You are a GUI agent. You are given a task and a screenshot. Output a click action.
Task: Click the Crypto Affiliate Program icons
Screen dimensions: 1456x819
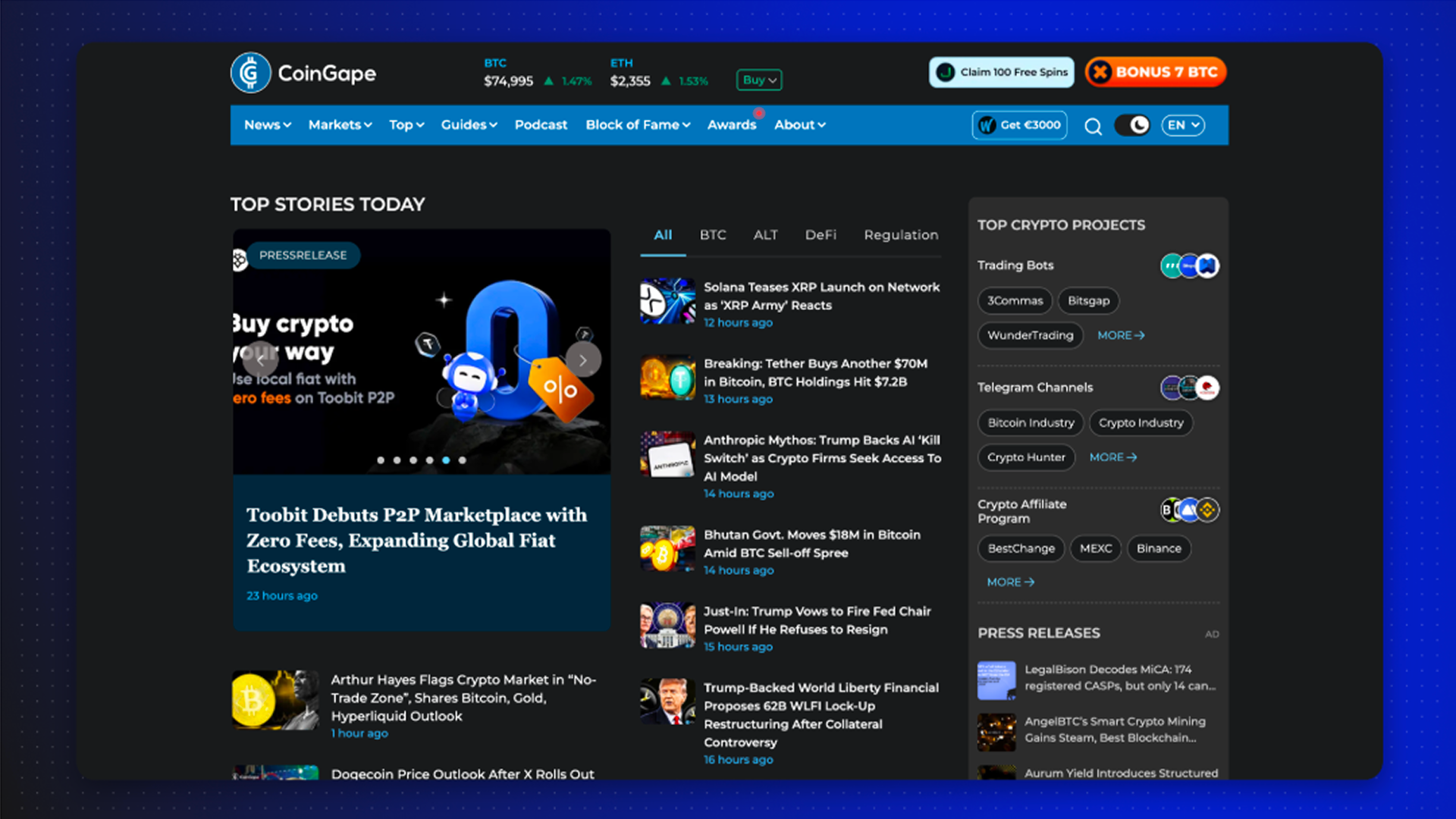coord(1189,510)
